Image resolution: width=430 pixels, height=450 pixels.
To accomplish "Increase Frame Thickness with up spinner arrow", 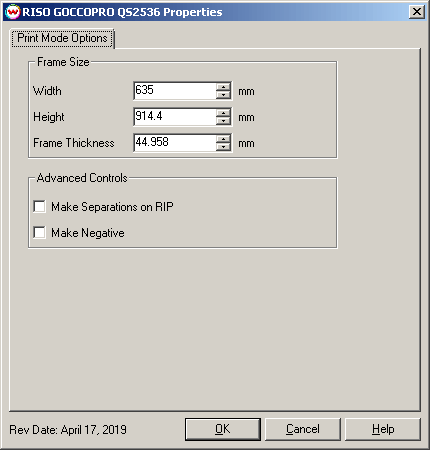I will coord(223,139).
